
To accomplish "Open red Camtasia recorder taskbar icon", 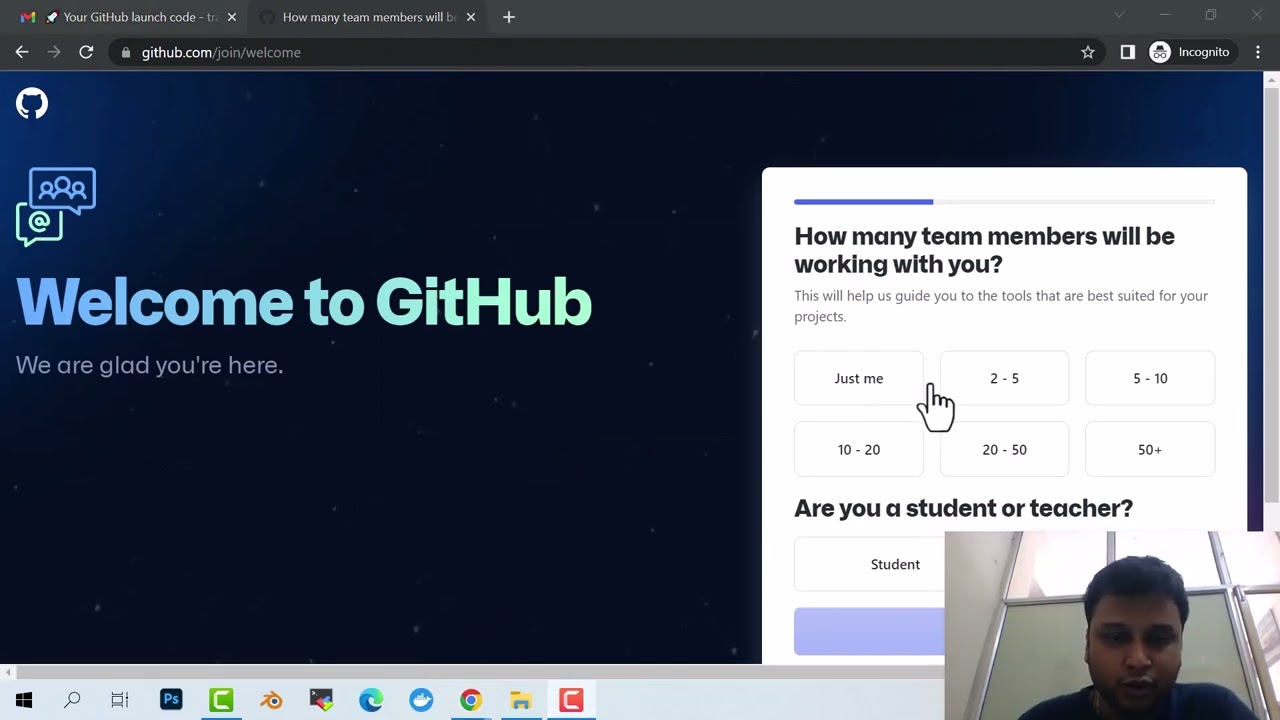I will coord(571,700).
